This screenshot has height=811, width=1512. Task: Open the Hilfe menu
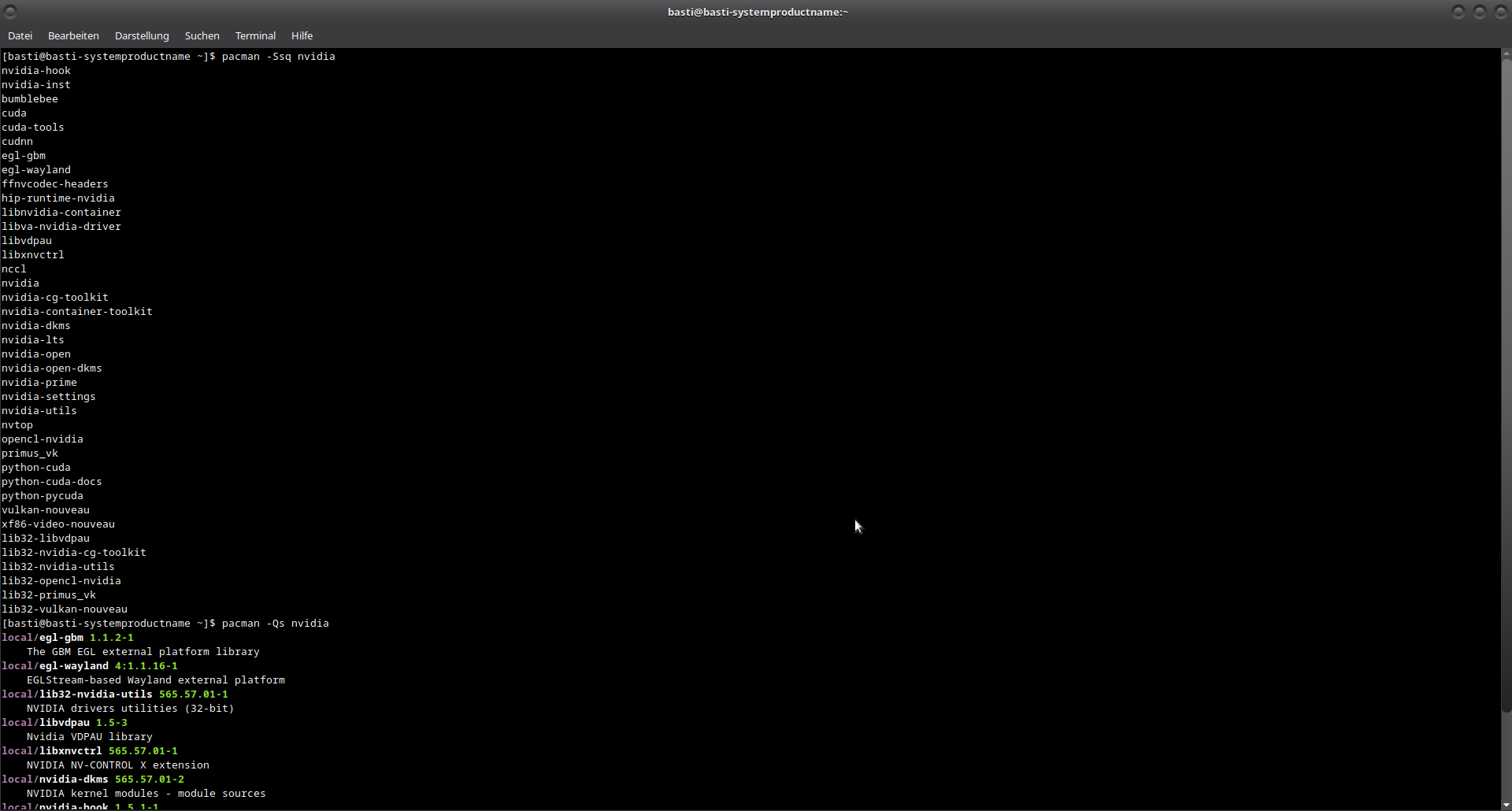[x=302, y=36]
